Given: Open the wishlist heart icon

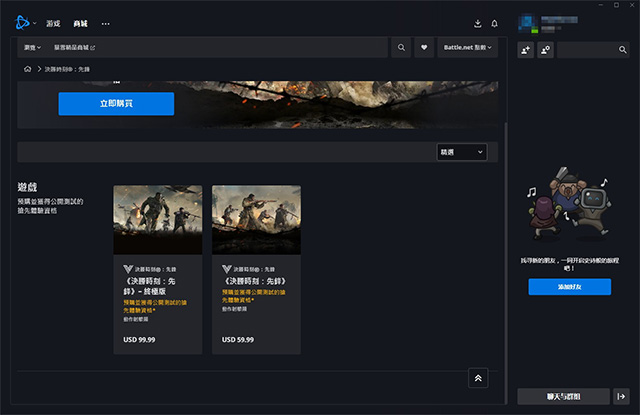Looking at the screenshot, I should coord(424,47).
